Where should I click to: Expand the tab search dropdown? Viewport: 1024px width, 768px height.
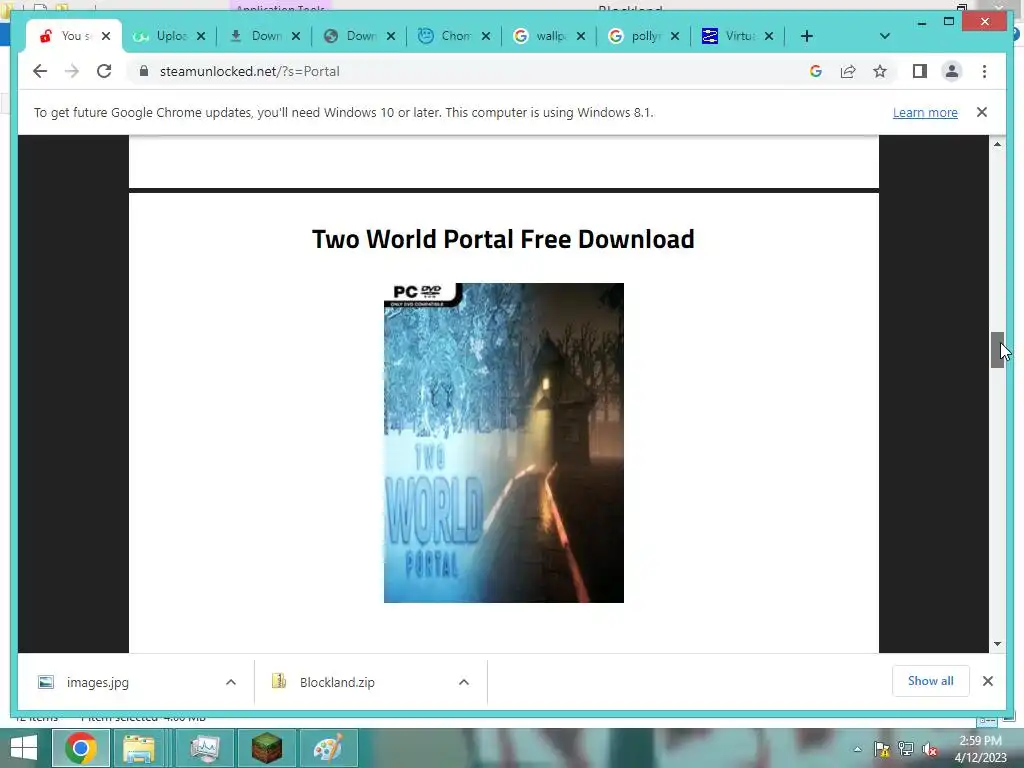point(885,36)
